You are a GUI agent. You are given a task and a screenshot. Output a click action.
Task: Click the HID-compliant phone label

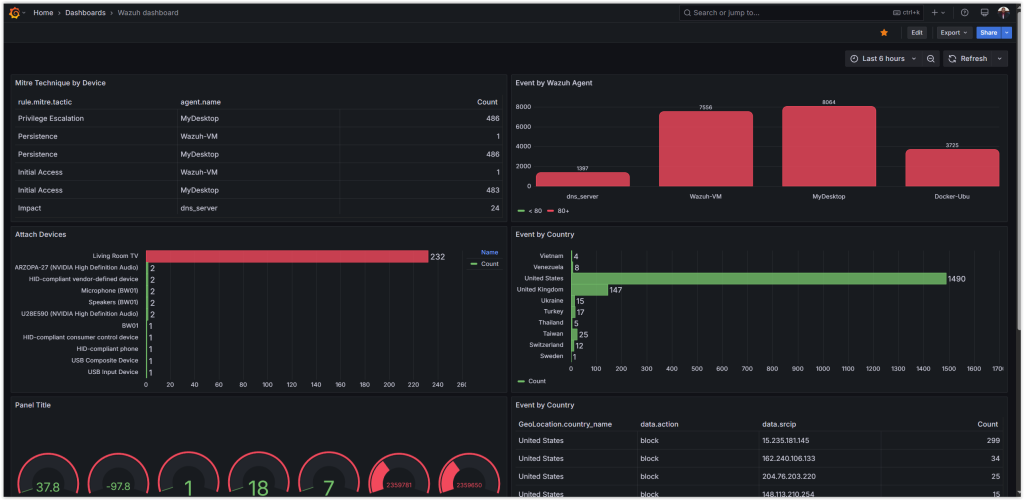108,349
